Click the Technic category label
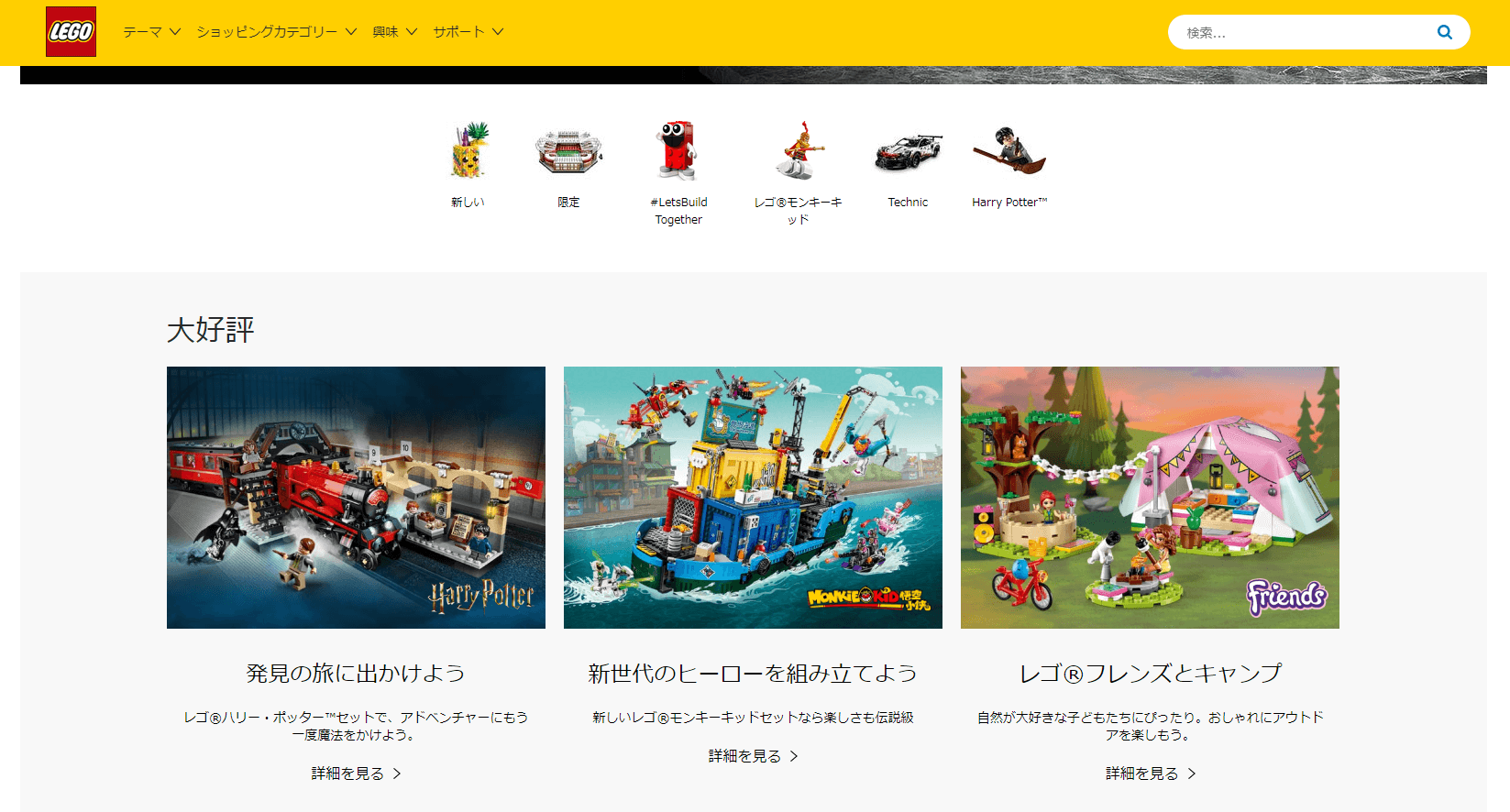The width and height of the screenshot is (1510, 812). (x=908, y=203)
